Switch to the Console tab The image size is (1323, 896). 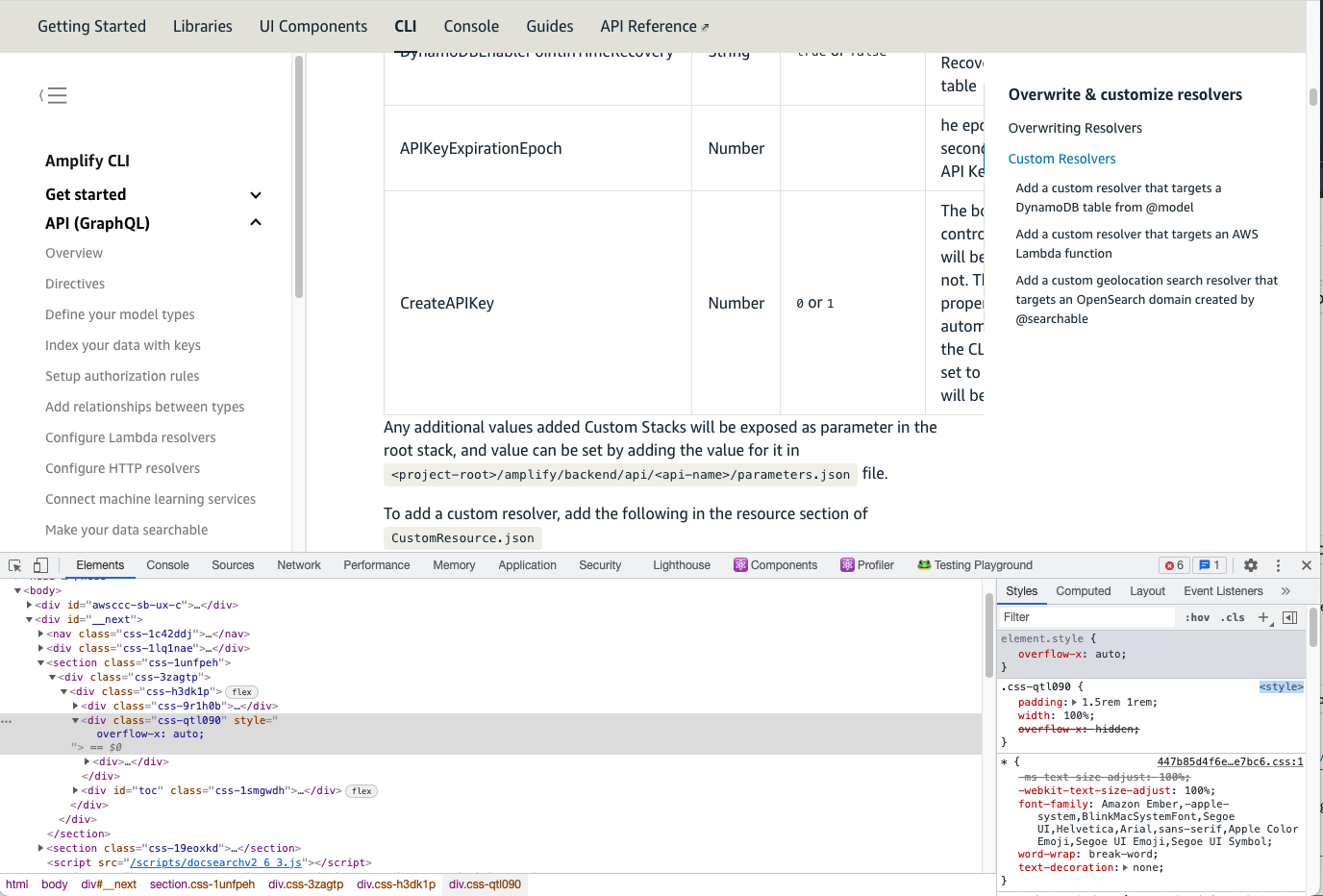point(167,565)
